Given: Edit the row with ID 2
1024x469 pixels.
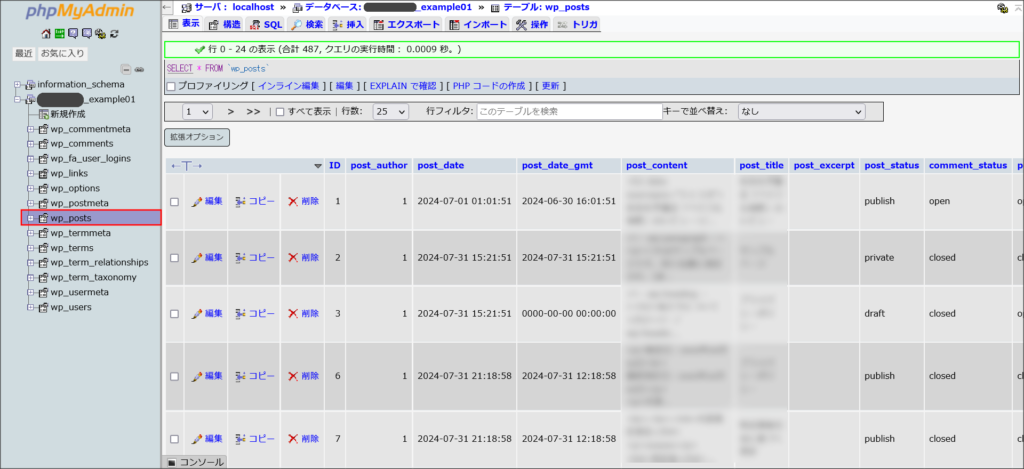Looking at the screenshot, I should coord(207,257).
